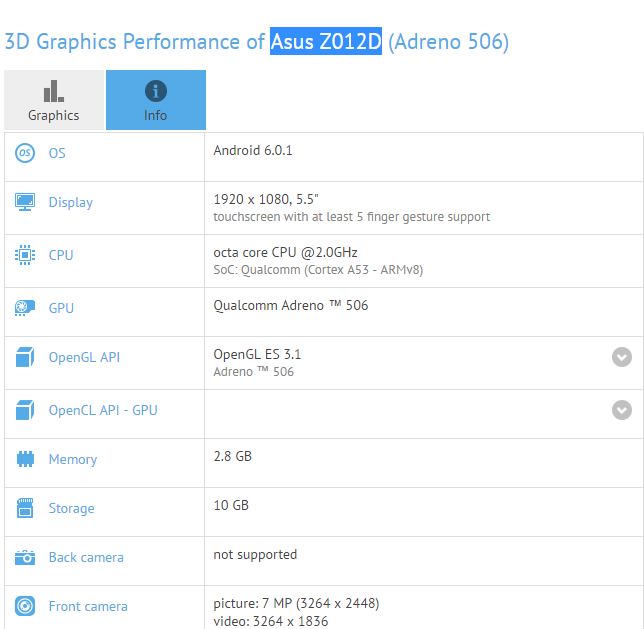
Task: Click the 1920 x 1080, 5.5" value
Action: pyautogui.click(x=266, y=199)
